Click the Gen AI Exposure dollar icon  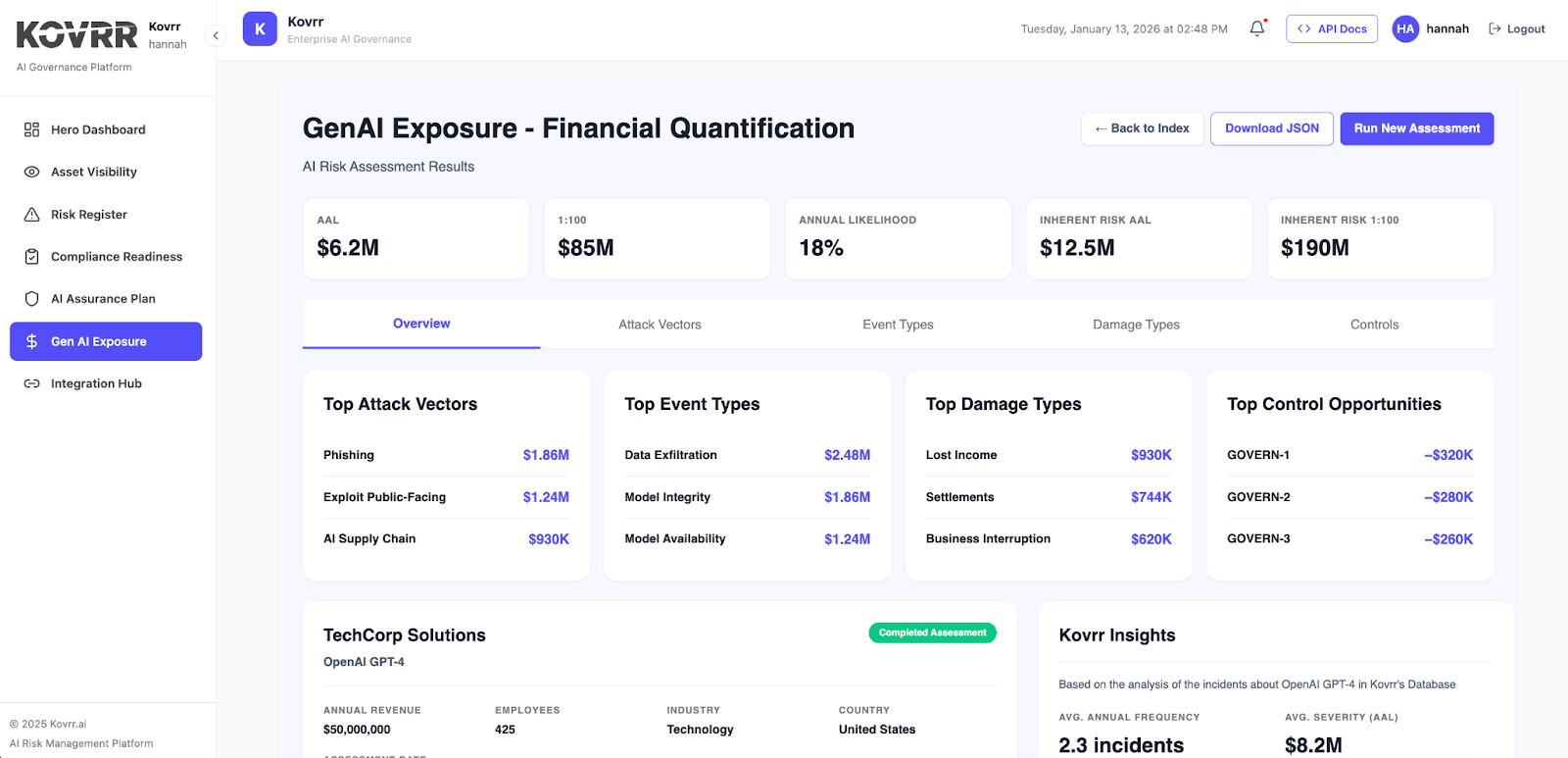pyautogui.click(x=31, y=341)
